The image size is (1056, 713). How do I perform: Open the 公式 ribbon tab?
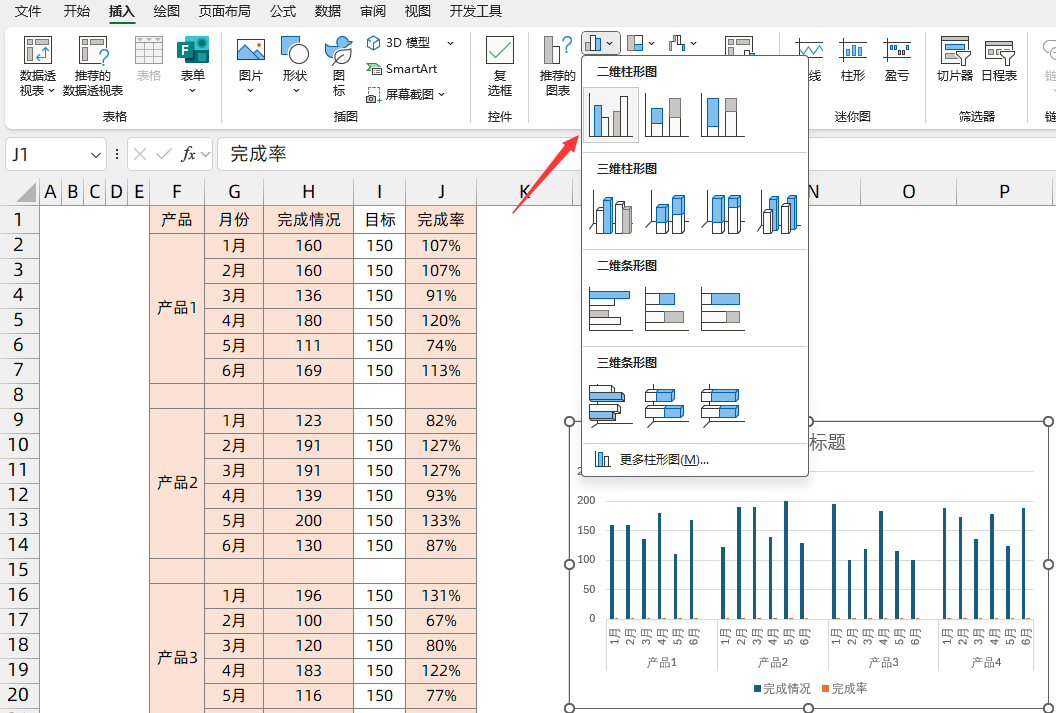pyautogui.click(x=283, y=11)
